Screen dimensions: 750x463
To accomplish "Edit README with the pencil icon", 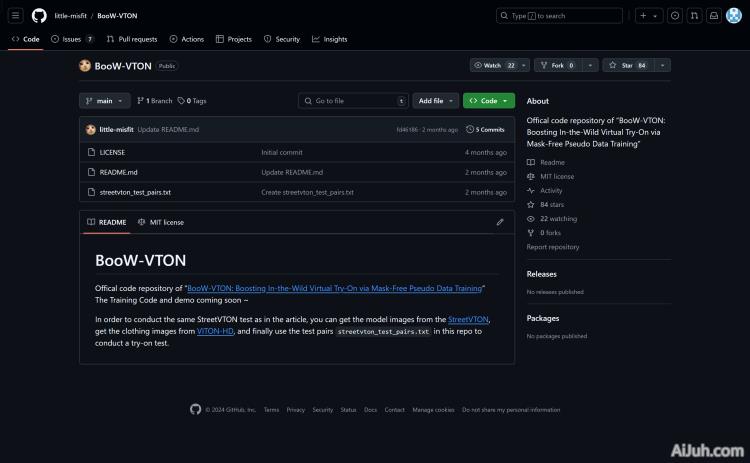I will (500, 222).
